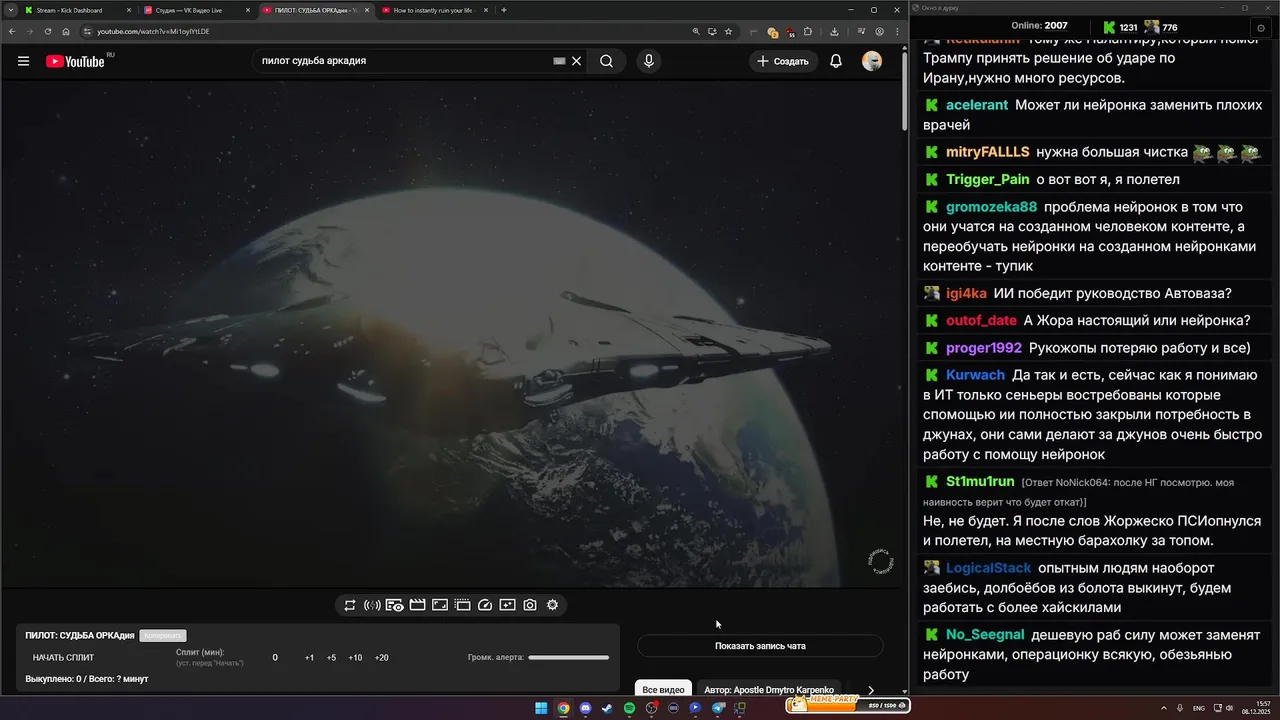Open browser downloads icon

(x=834, y=31)
